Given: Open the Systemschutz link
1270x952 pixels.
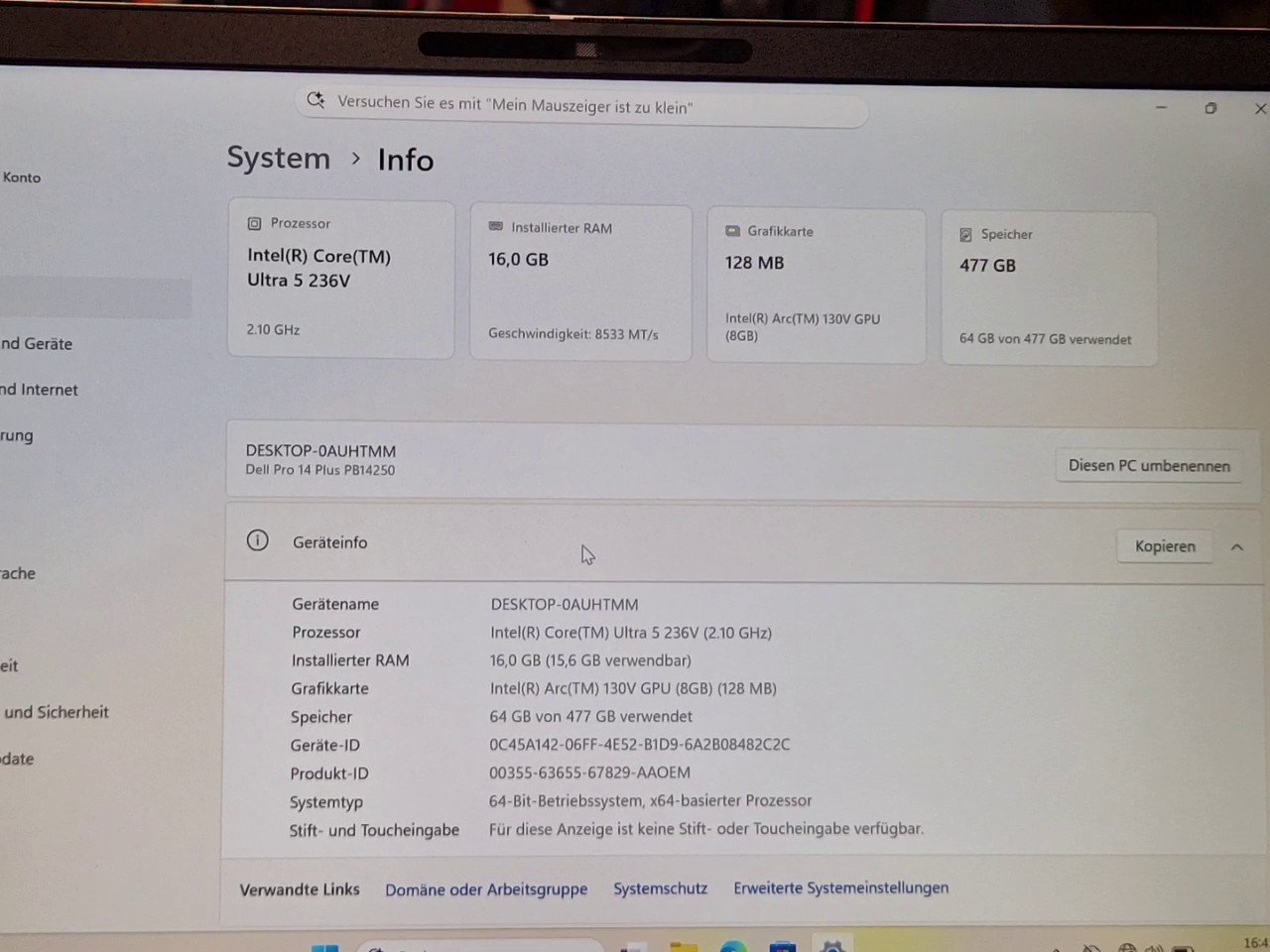Looking at the screenshot, I should (660, 889).
